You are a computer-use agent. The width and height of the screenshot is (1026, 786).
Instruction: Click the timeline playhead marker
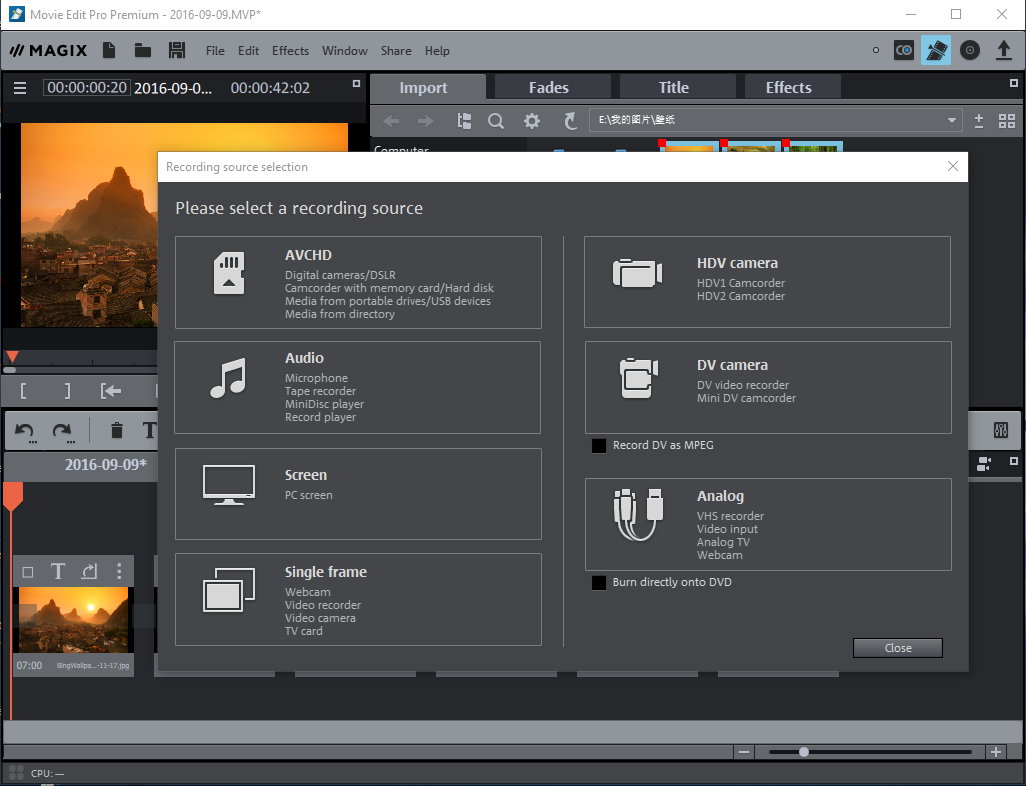click(x=12, y=495)
